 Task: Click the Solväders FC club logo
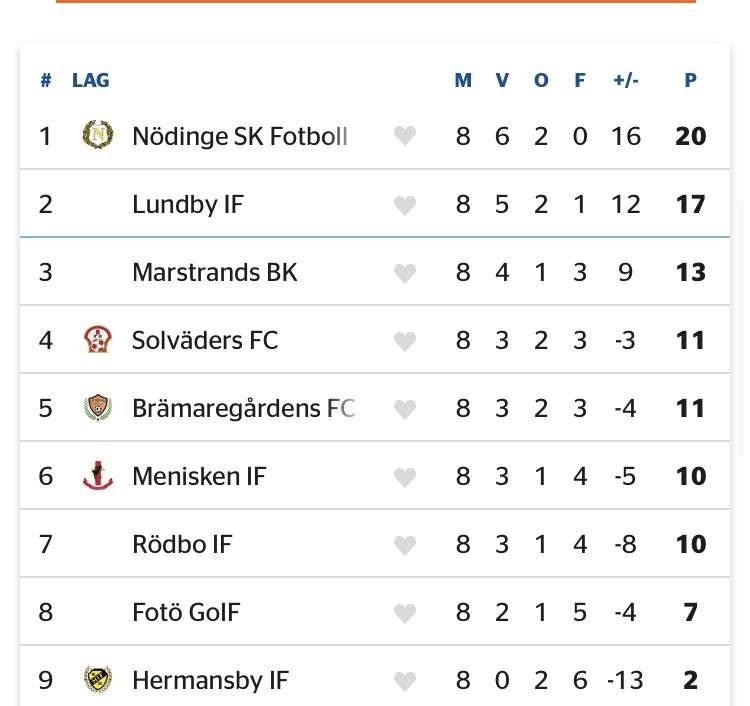point(97,340)
